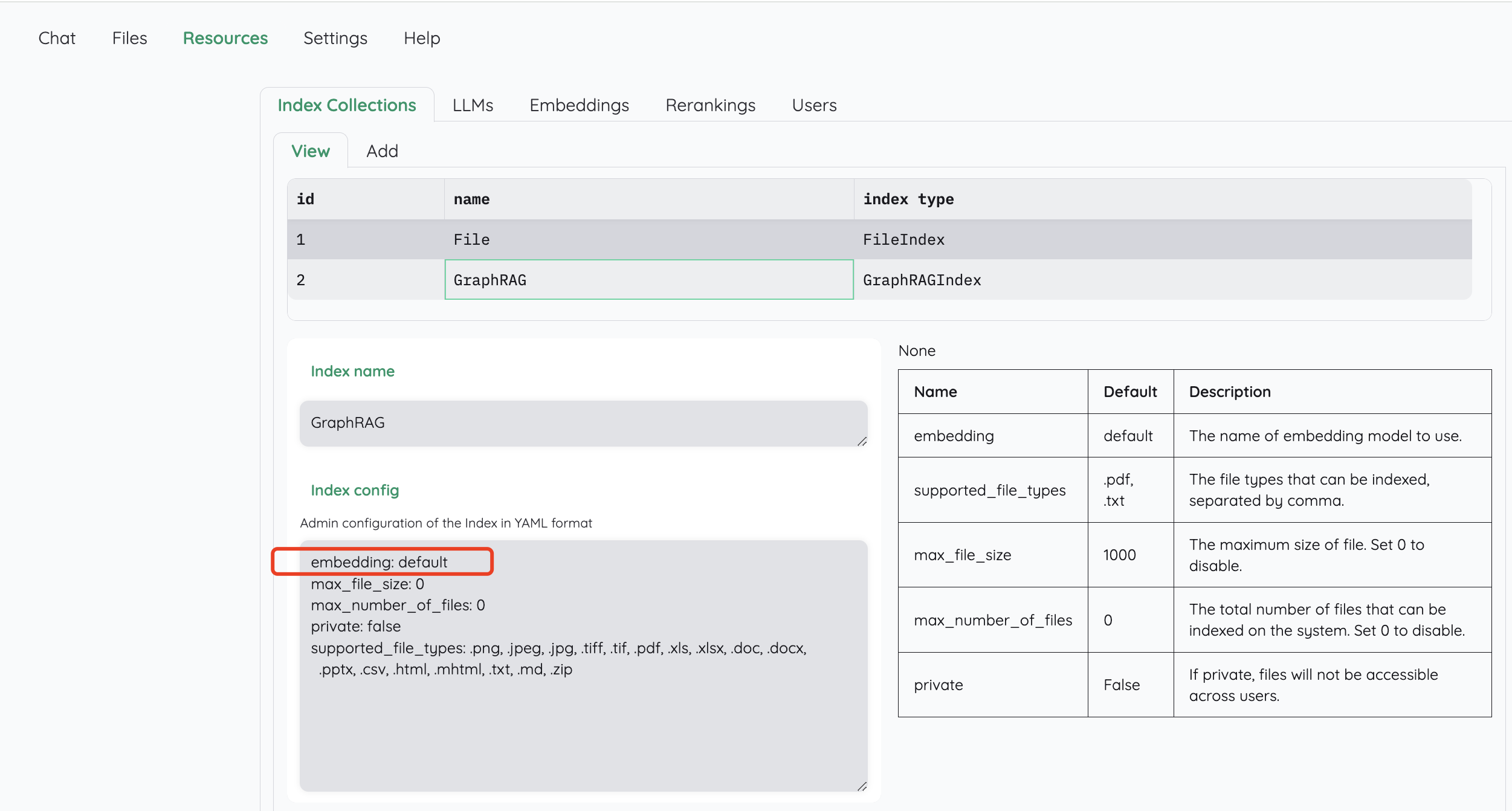Select the Index Collections sub-tab
The width and height of the screenshot is (1512, 811).
(x=346, y=105)
